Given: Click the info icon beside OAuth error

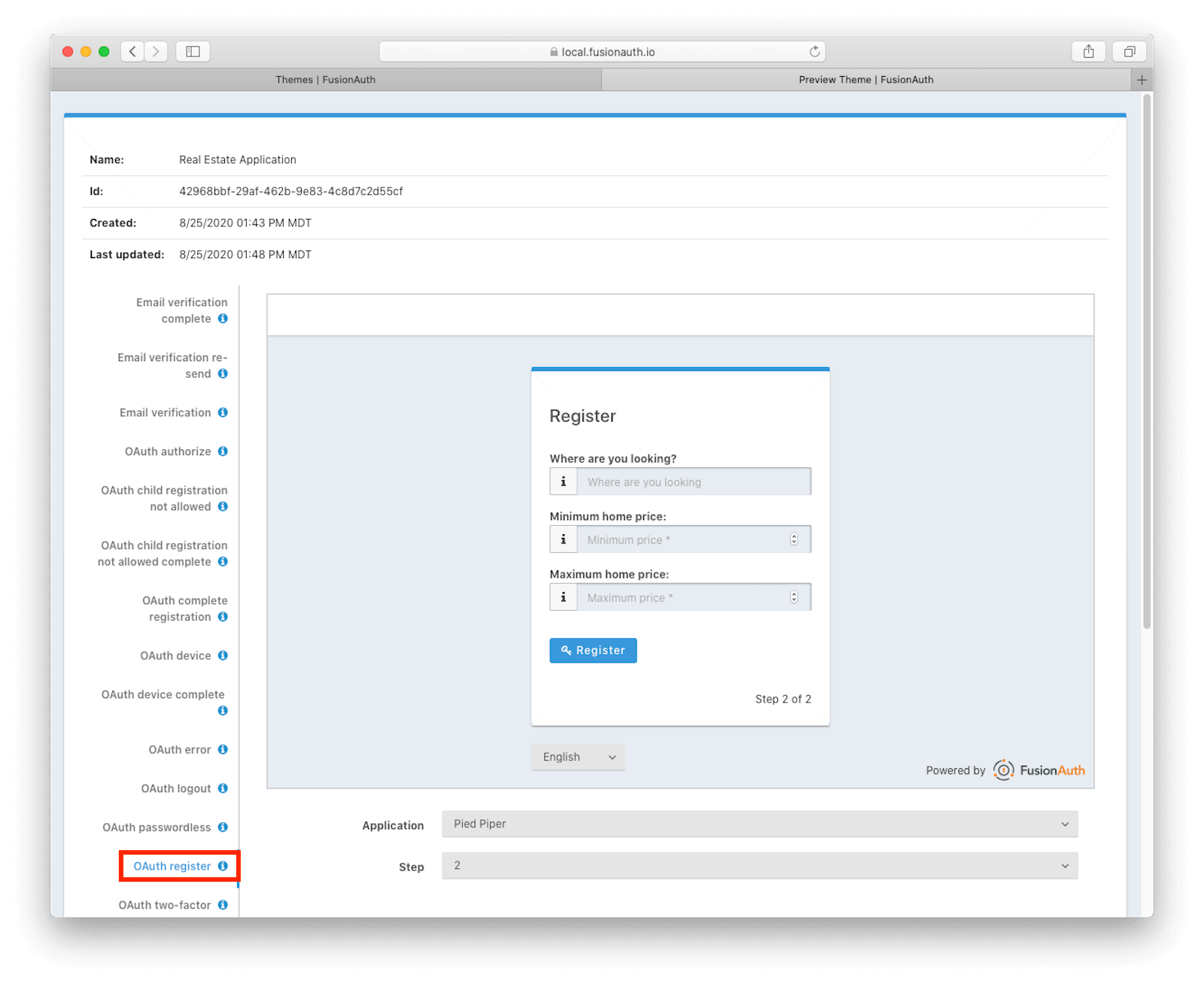Looking at the screenshot, I should [223, 749].
